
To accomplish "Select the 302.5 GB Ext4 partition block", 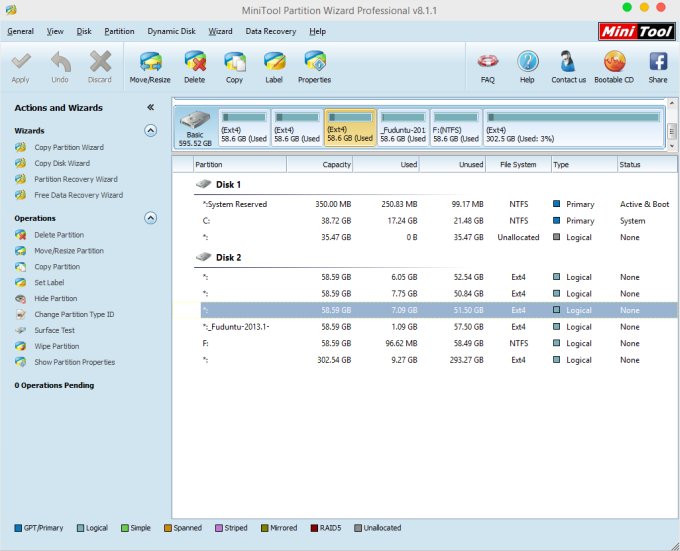I will (x=573, y=128).
